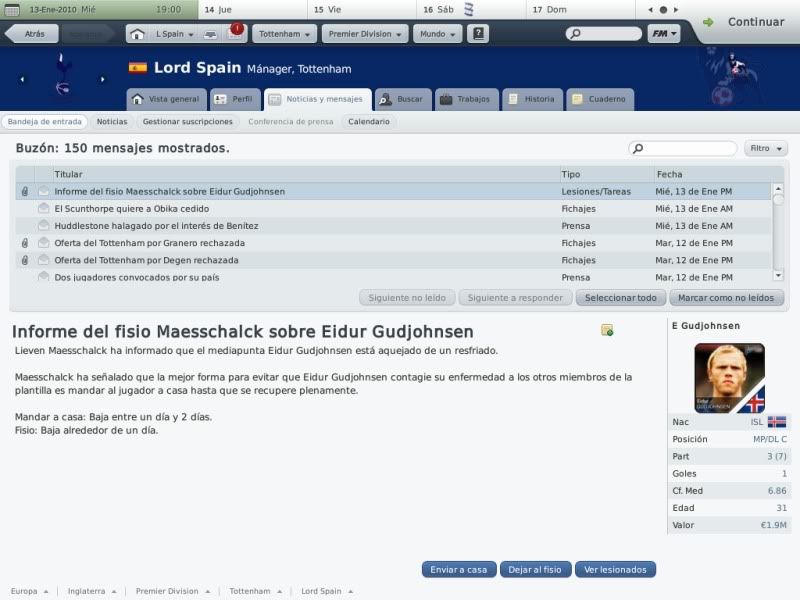Viewport: 800px width, 600px height.
Task: Sort messages by the Tipo column header
Action: click(606, 174)
